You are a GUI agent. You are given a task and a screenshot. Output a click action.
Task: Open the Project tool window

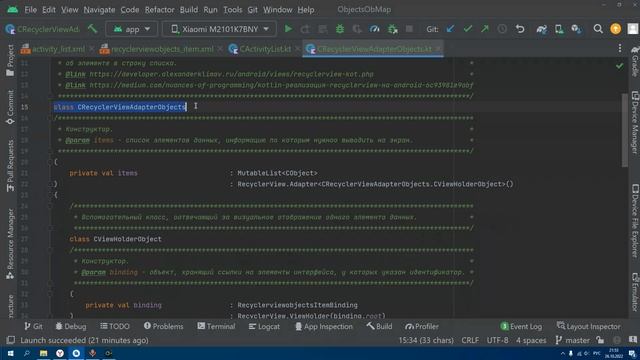click(x=10, y=60)
